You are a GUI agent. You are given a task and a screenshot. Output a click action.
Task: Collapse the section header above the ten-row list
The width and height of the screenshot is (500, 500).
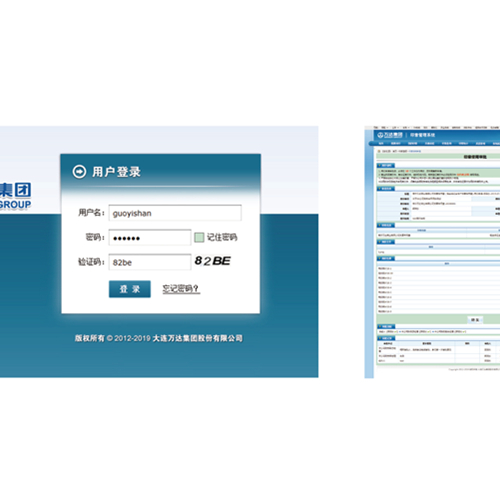[x=386, y=258]
